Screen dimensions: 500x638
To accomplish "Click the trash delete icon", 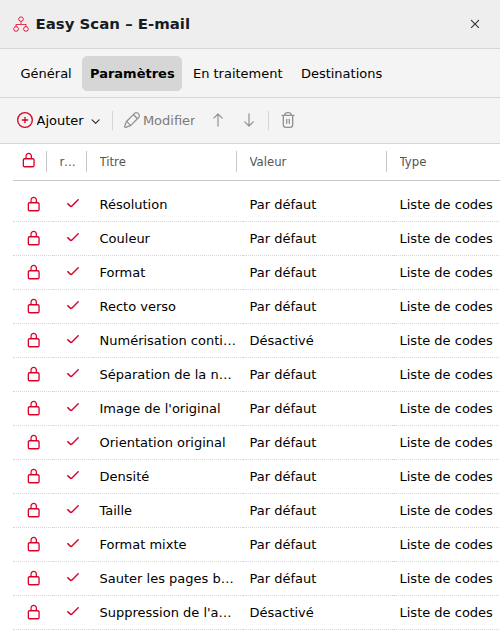I will point(288,120).
